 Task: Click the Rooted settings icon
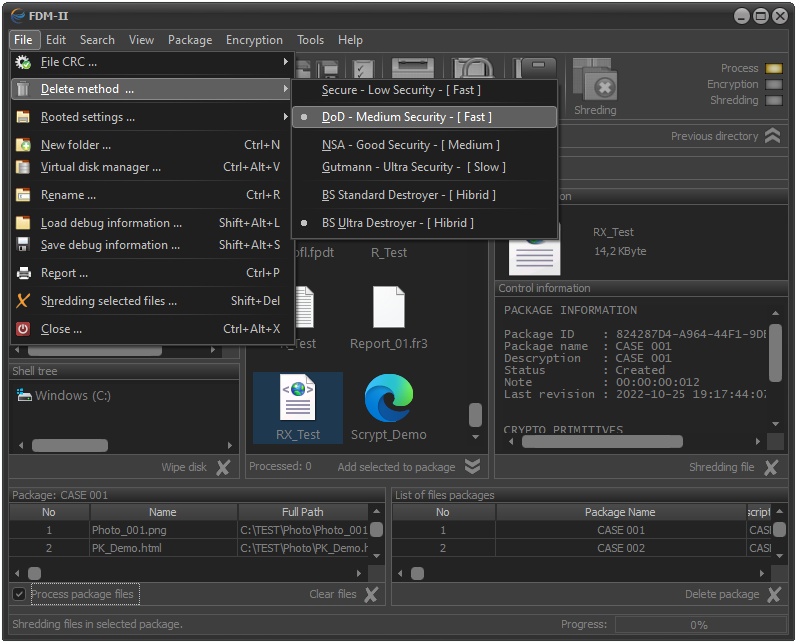click(x=23, y=117)
